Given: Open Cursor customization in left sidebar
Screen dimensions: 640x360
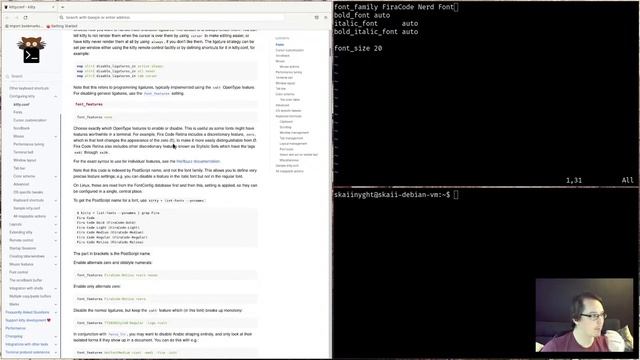Looking at the screenshot, I should pyautogui.click(x=30, y=120).
